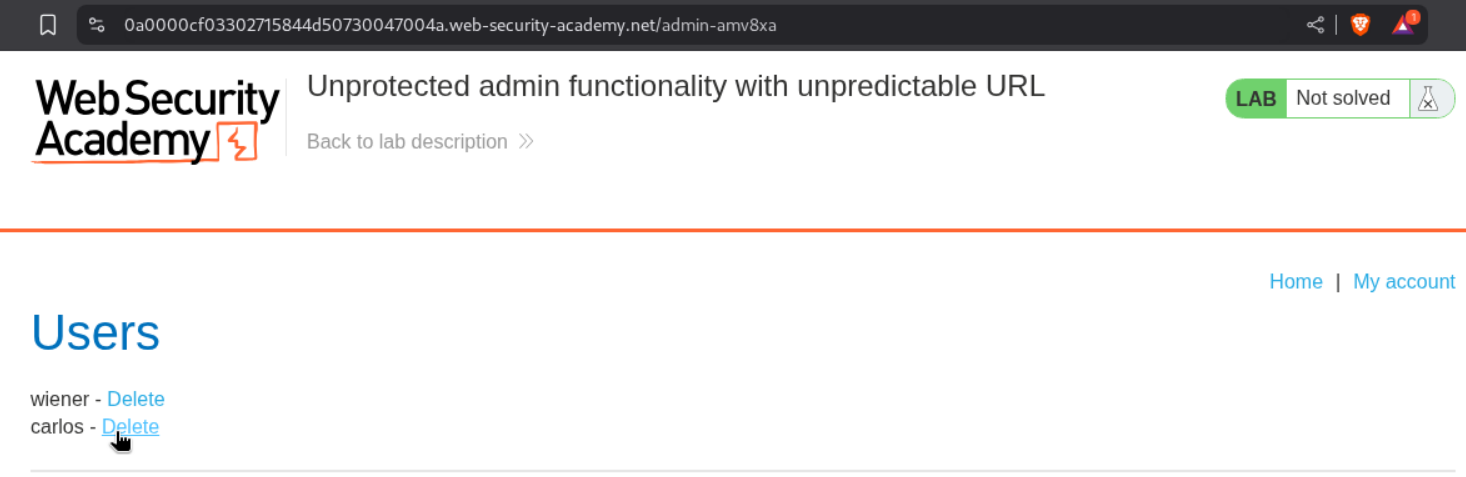Viewport: 1466px width, 477px height.
Task: Click the Not solved status label
Action: click(1343, 99)
